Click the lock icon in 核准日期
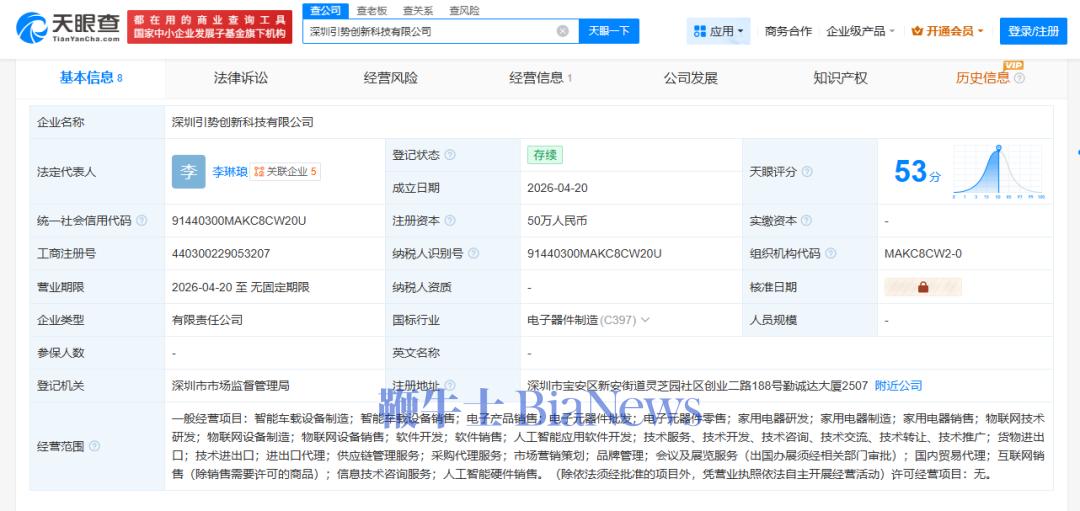 pyautogui.click(x=923, y=287)
